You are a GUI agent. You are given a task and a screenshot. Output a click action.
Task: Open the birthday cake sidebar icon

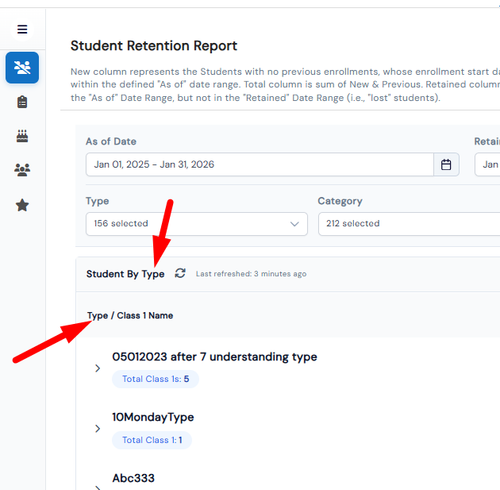22,136
